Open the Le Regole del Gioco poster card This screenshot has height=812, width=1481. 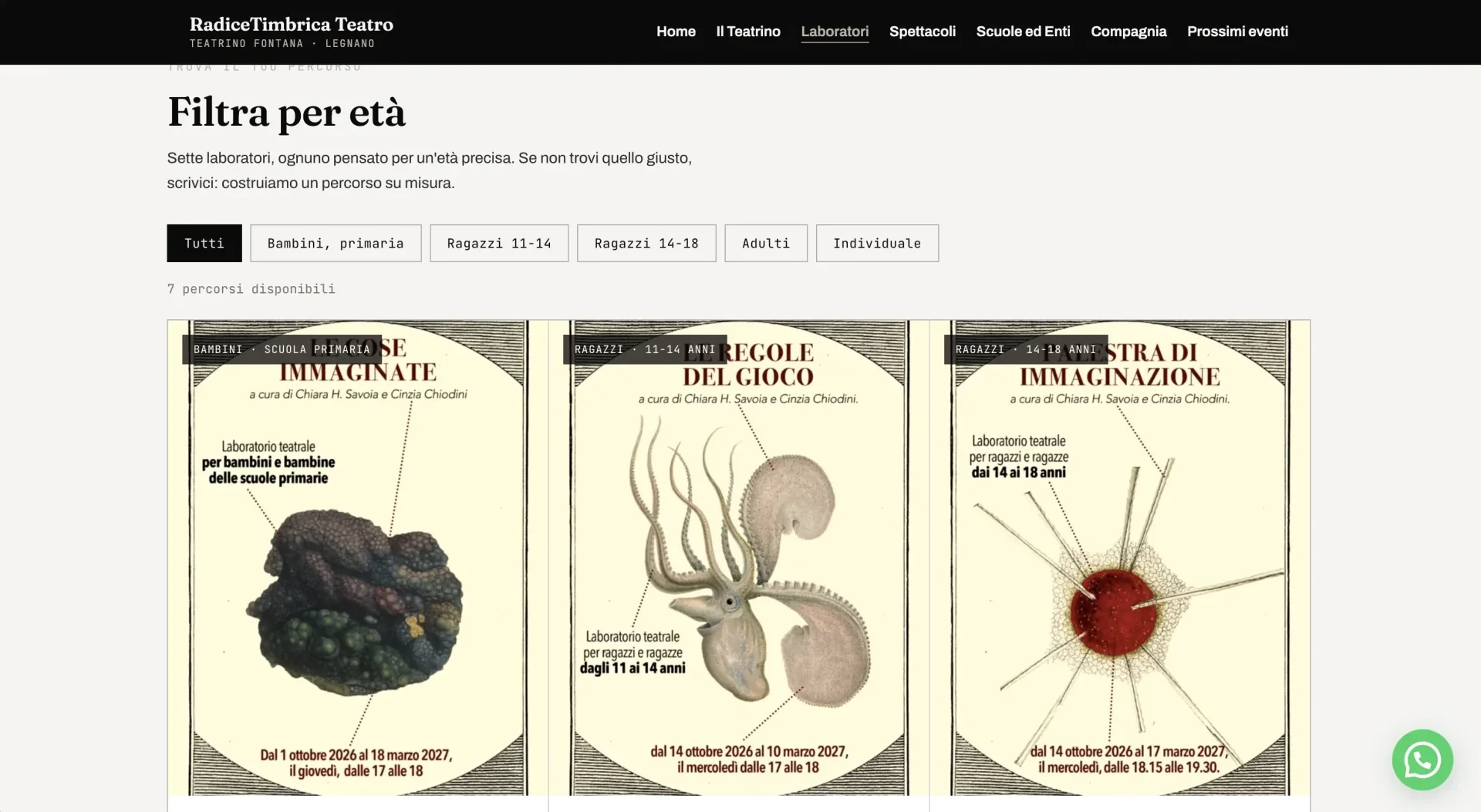pos(739,558)
